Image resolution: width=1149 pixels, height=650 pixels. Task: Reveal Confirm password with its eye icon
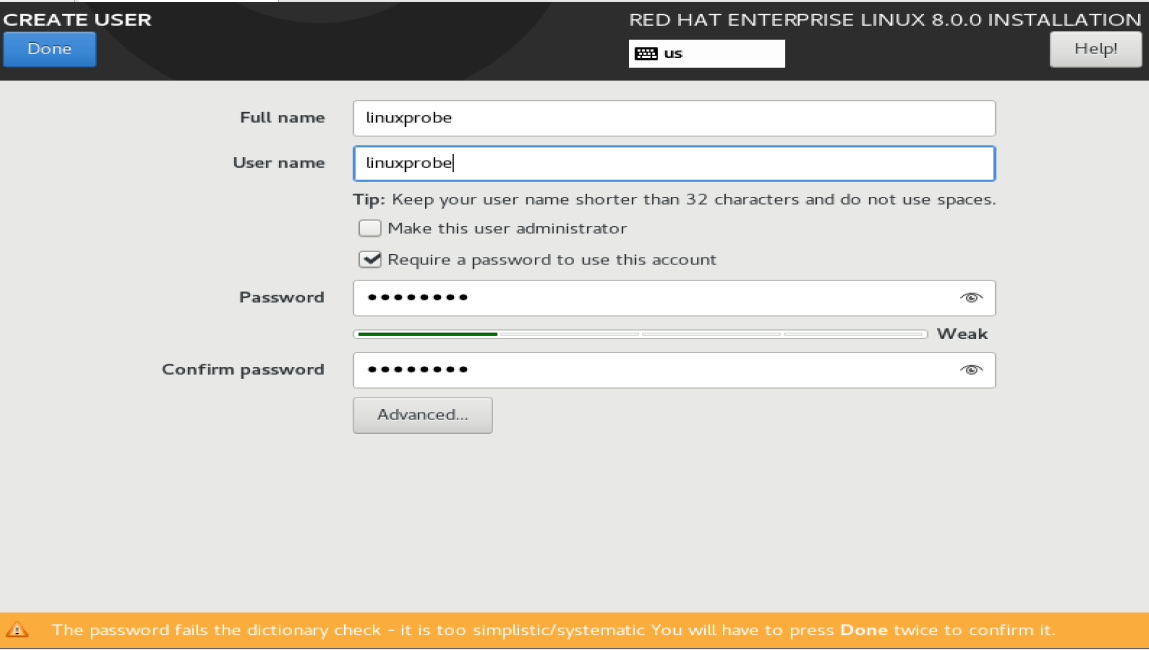click(971, 369)
